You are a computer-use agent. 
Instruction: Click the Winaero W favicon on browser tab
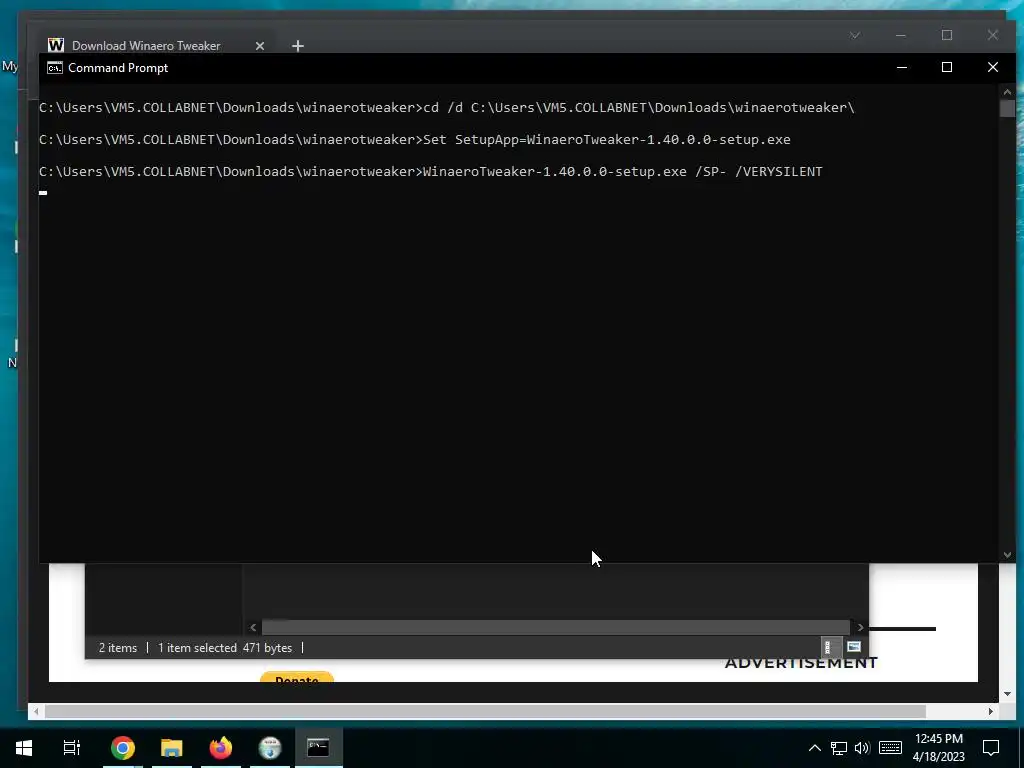(x=56, y=45)
